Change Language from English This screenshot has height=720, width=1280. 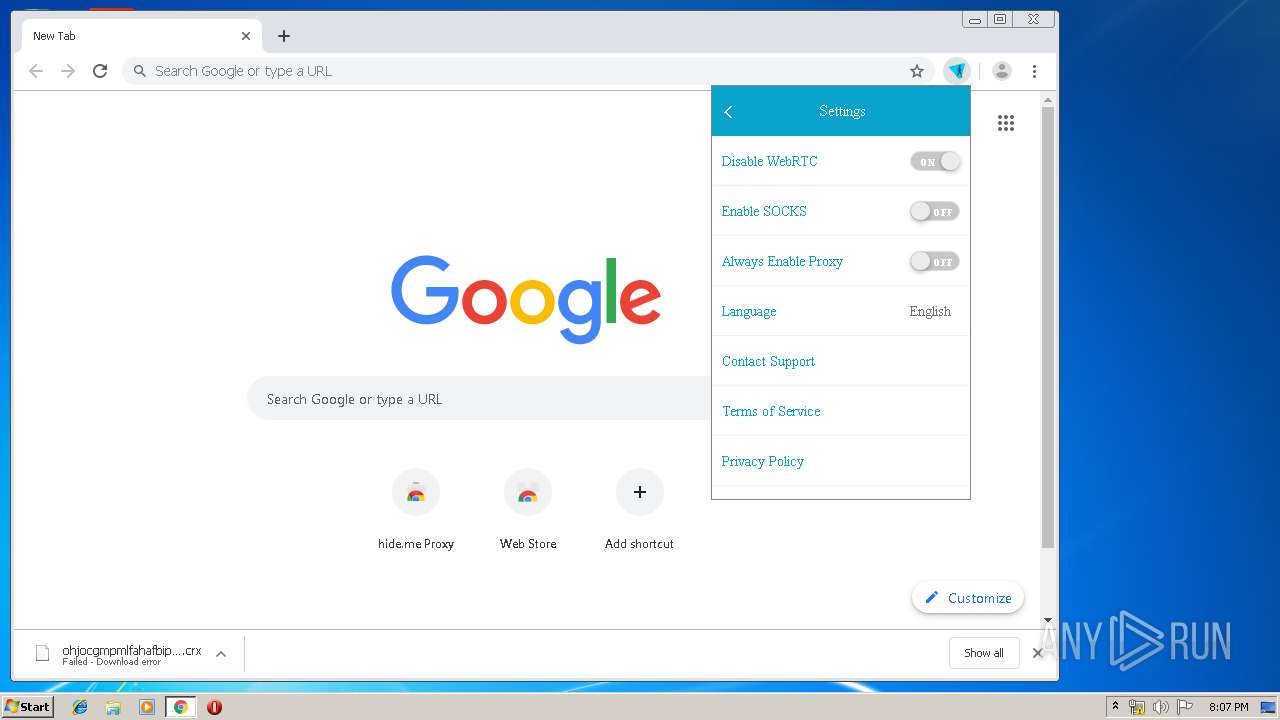(x=930, y=311)
